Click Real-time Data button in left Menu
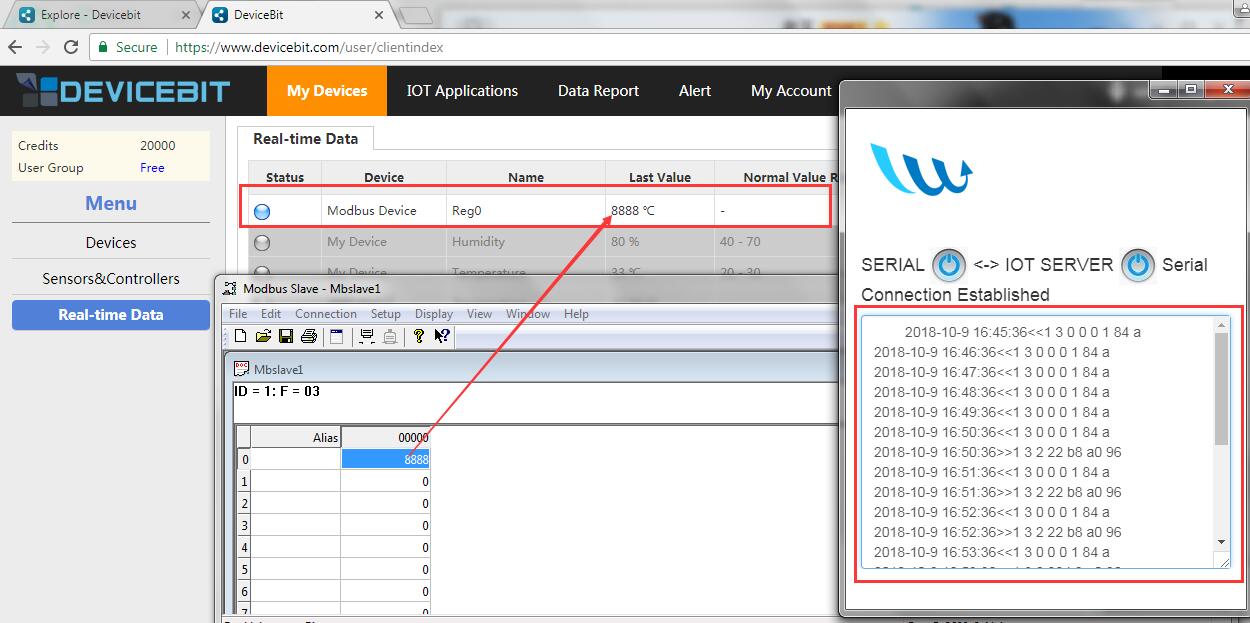Viewport: 1250px width, 623px height. [111, 315]
